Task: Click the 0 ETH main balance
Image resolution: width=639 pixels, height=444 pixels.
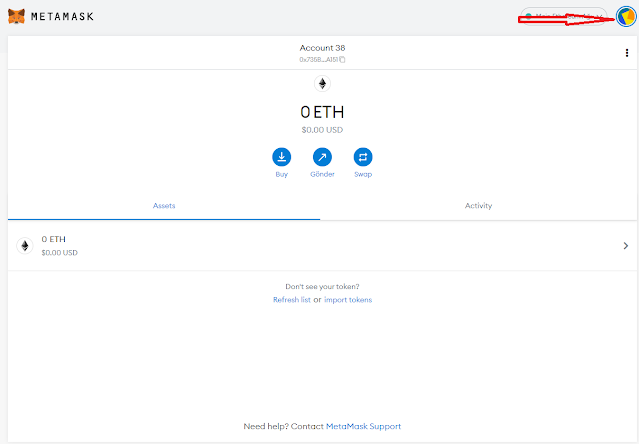Action: point(322,112)
